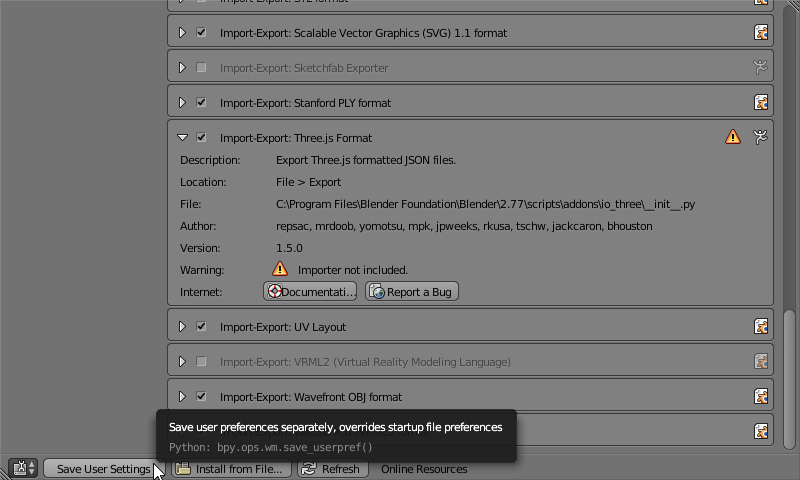This screenshot has width=800, height=480.
Task: Expand the Stanford PLY format details
Action: pos(182,103)
